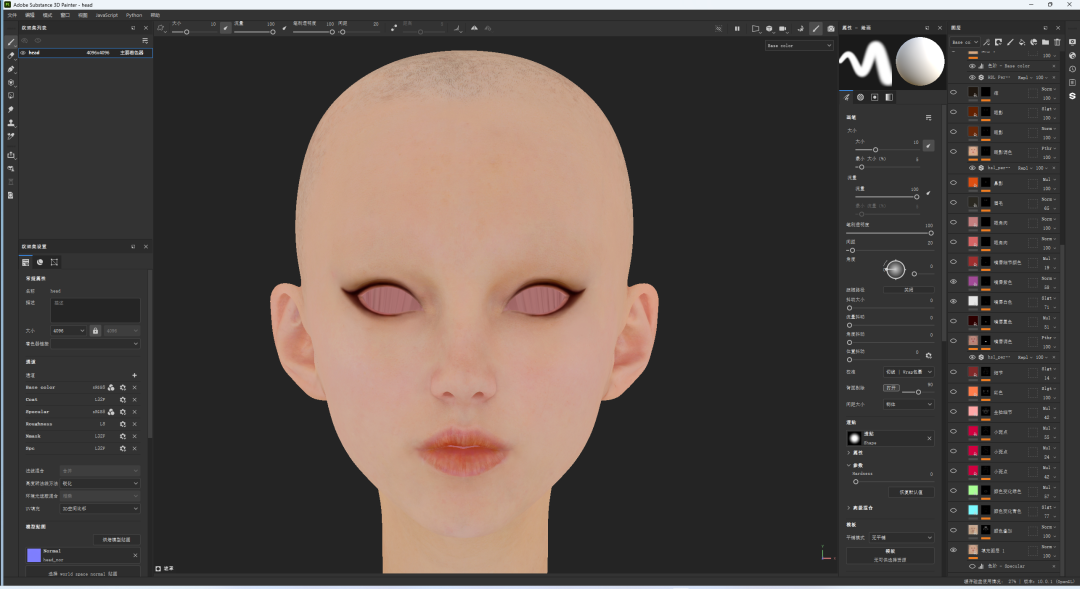Add a fill layer with the bucket icon
This screenshot has width=1080, height=589.
click(1022, 42)
